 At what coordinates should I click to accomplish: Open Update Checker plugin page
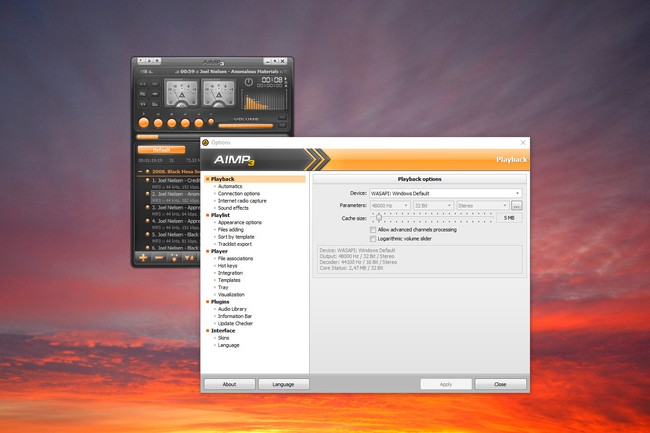[x=235, y=324]
